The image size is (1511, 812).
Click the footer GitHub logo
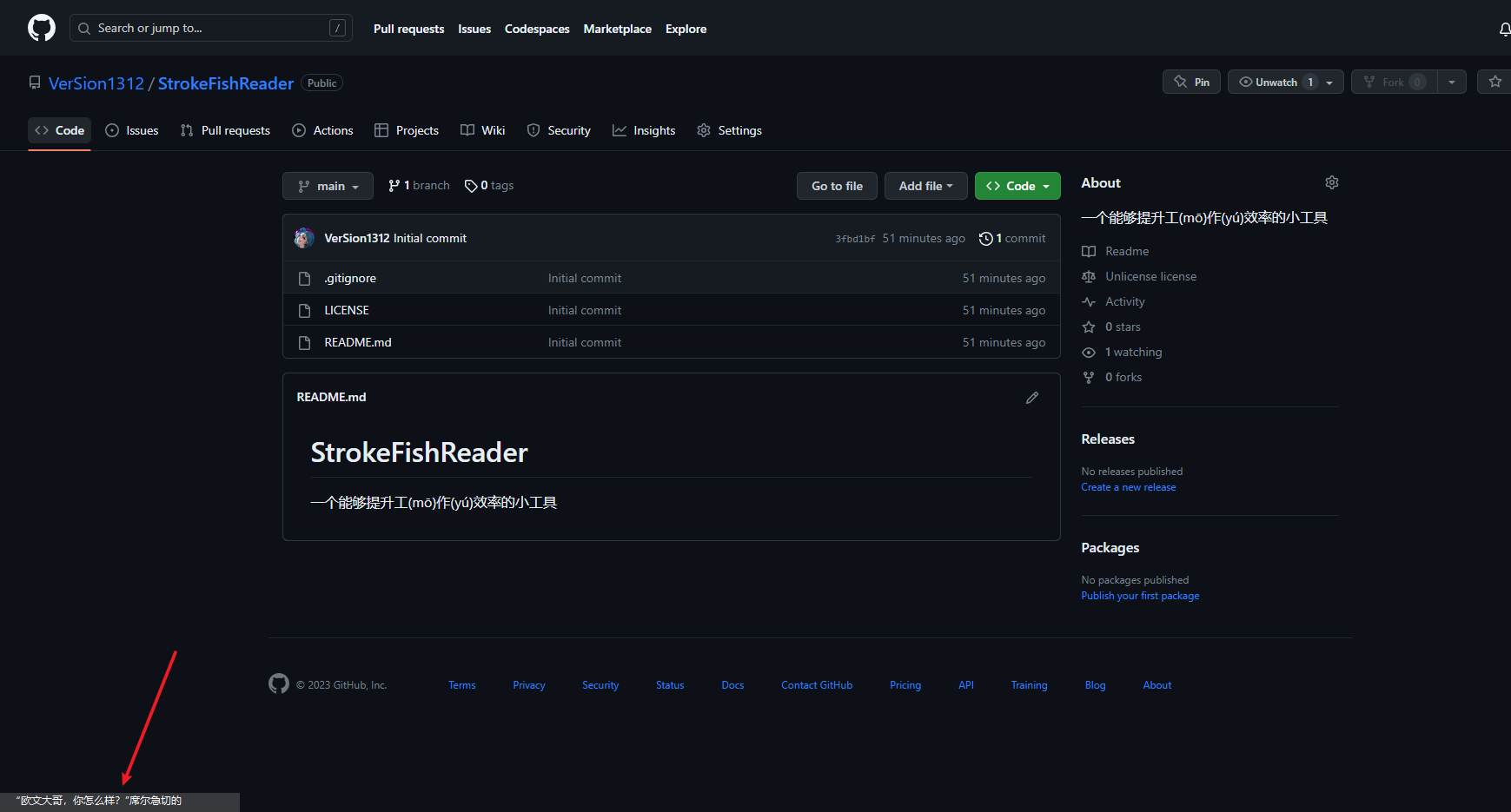point(278,684)
